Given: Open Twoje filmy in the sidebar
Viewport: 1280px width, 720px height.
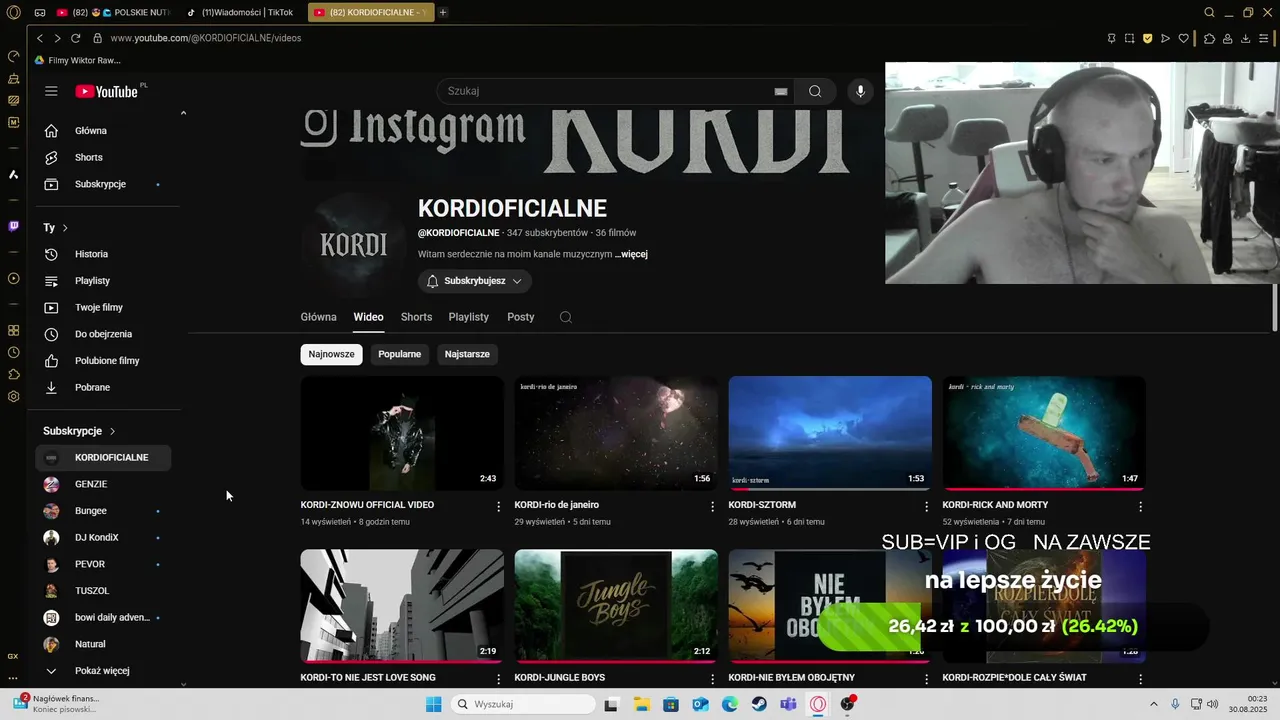Looking at the screenshot, I should [104, 307].
